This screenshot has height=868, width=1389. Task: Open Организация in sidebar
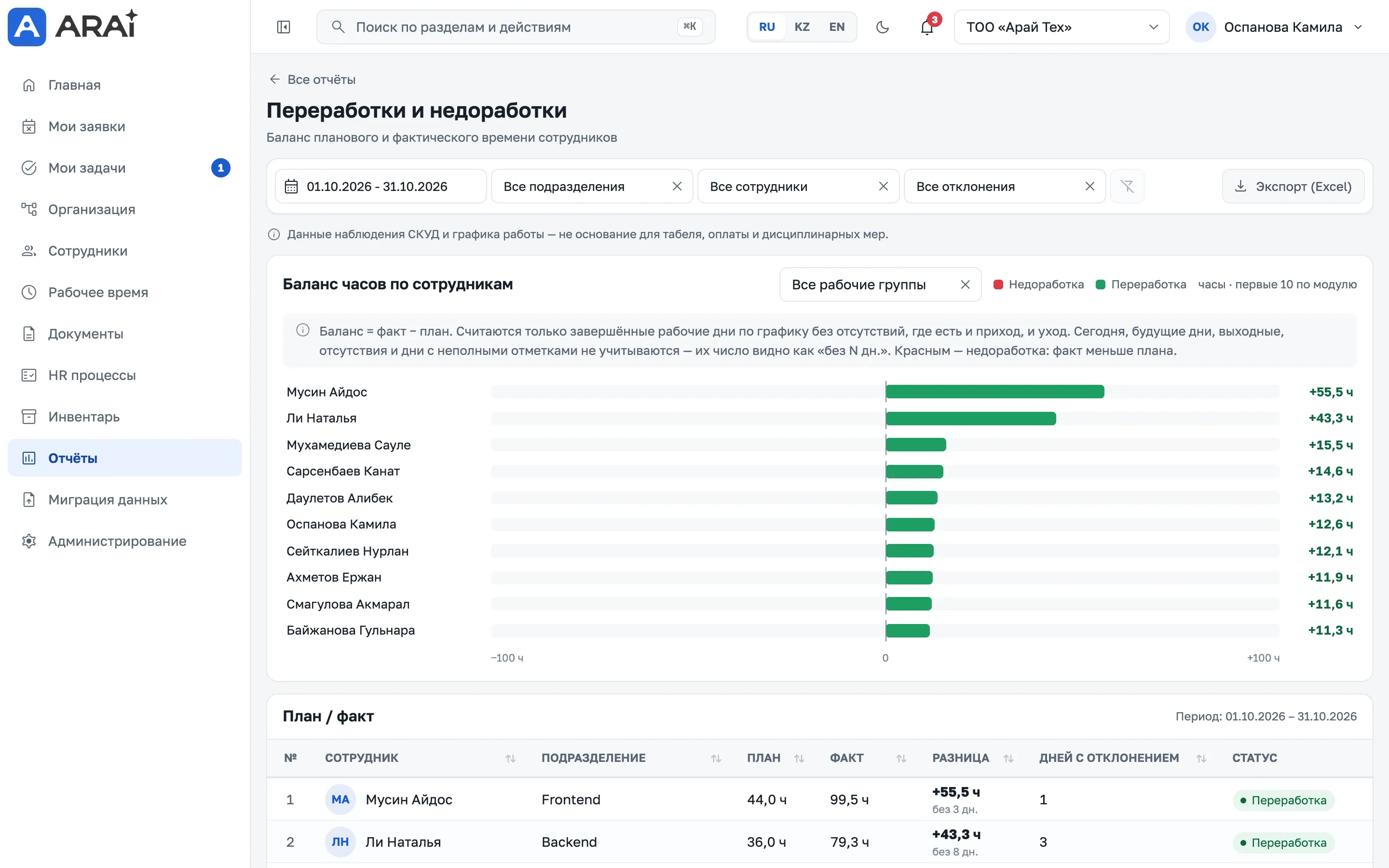124,210
